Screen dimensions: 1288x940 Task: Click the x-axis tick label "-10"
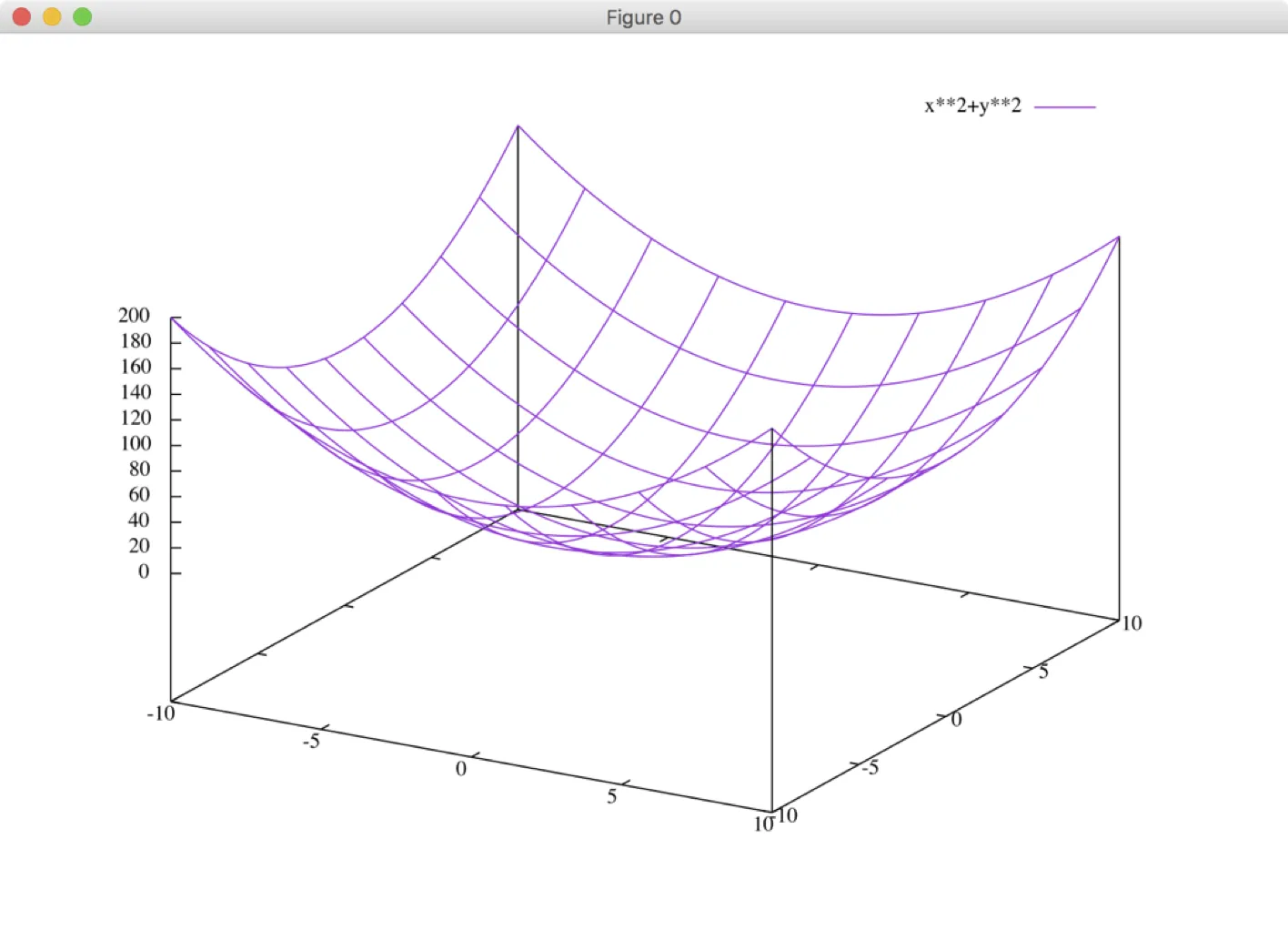pyautogui.click(x=161, y=713)
